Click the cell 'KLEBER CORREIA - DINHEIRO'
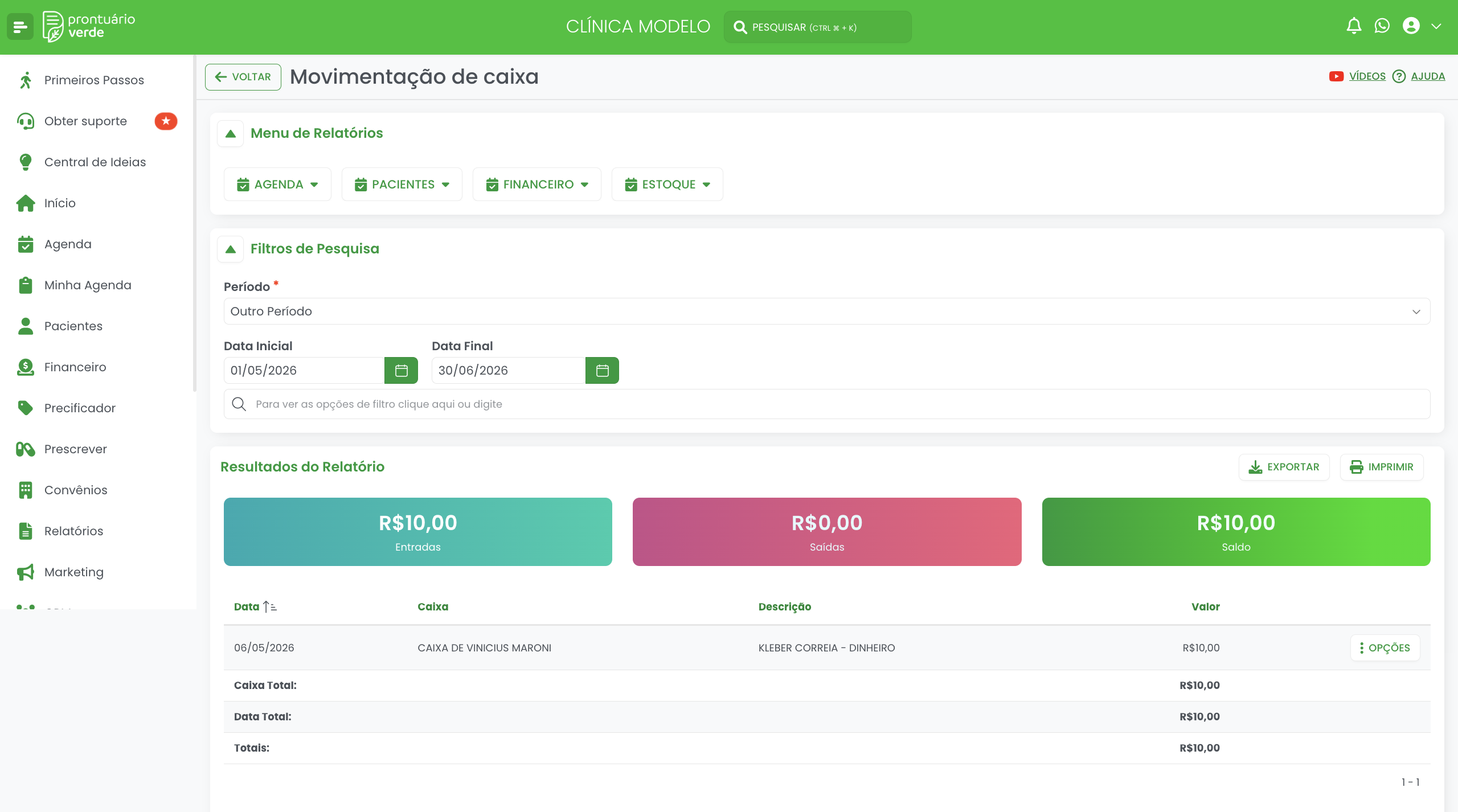 click(827, 648)
